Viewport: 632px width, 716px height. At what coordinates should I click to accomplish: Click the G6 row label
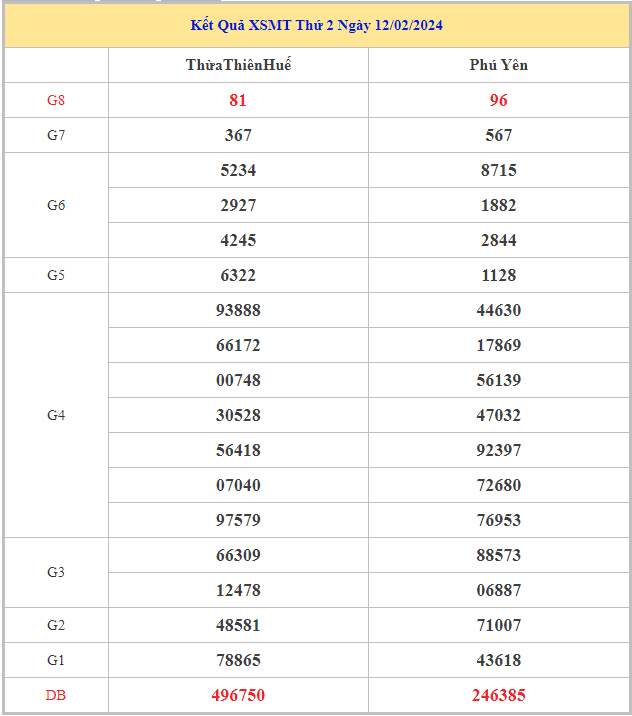(56, 205)
